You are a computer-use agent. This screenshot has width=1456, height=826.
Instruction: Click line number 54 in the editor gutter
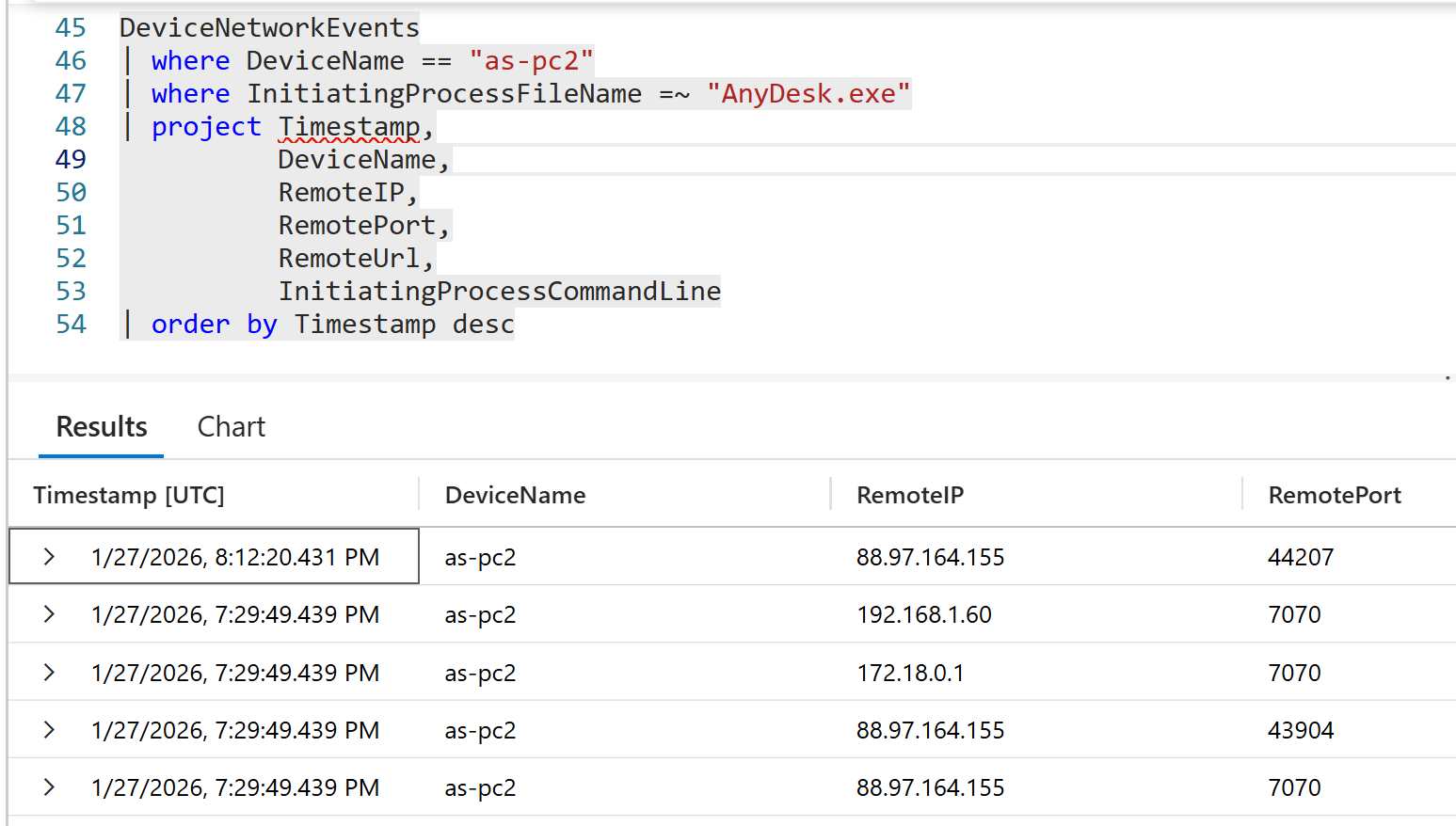(x=71, y=325)
